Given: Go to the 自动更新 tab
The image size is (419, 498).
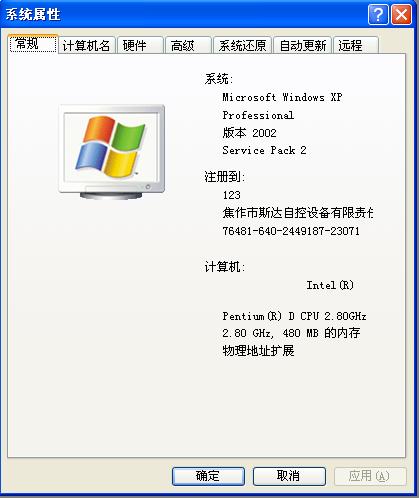Looking at the screenshot, I should [x=302, y=45].
